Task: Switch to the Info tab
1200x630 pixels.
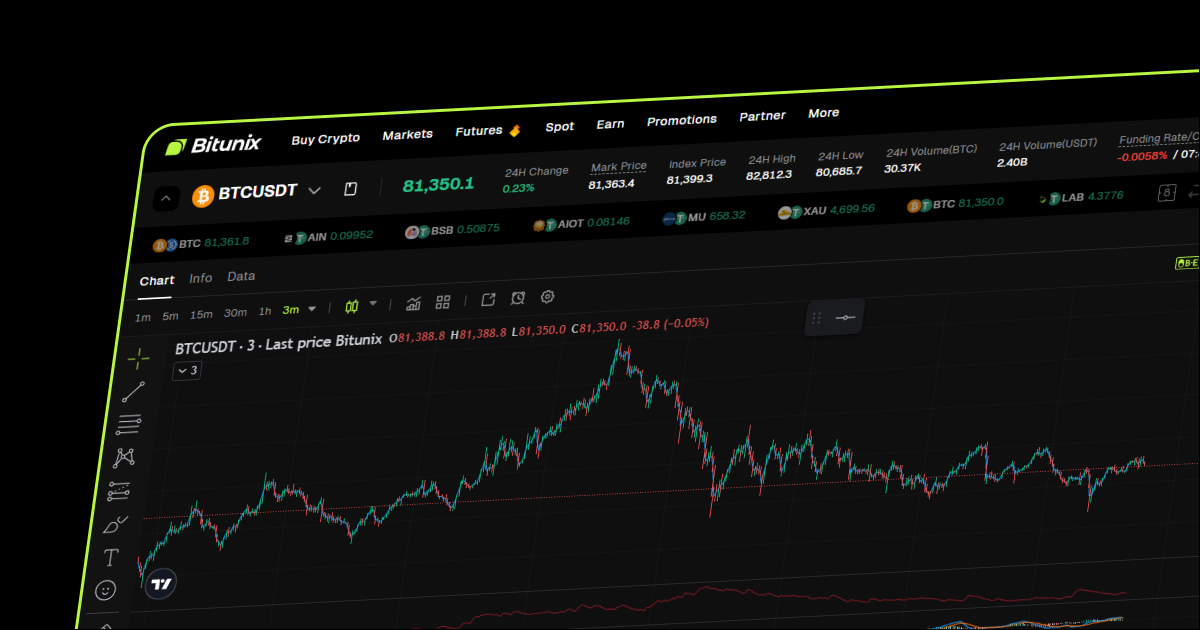Action: (x=201, y=279)
